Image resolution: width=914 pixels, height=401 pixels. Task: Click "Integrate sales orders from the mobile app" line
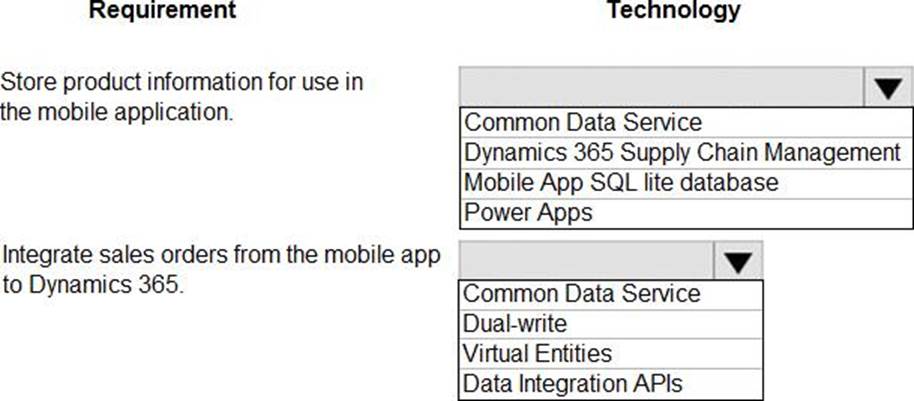coord(220,255)
